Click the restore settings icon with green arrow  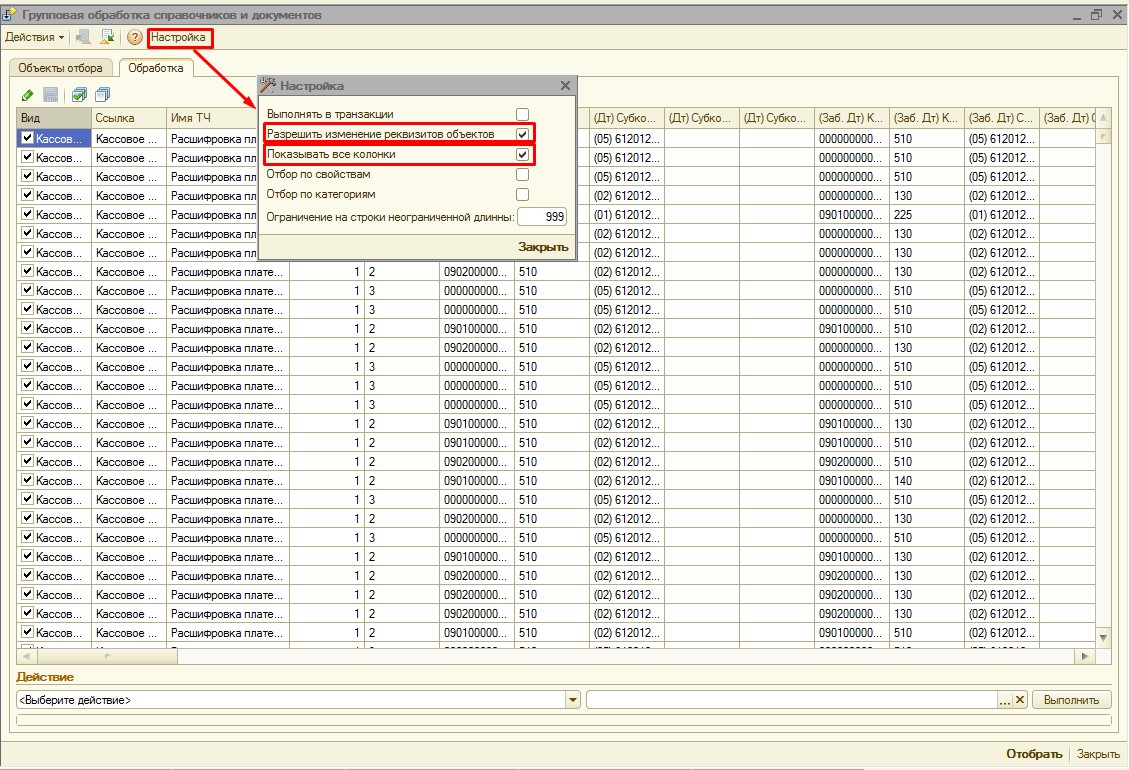pyautogui.click(x=107, y=38)
